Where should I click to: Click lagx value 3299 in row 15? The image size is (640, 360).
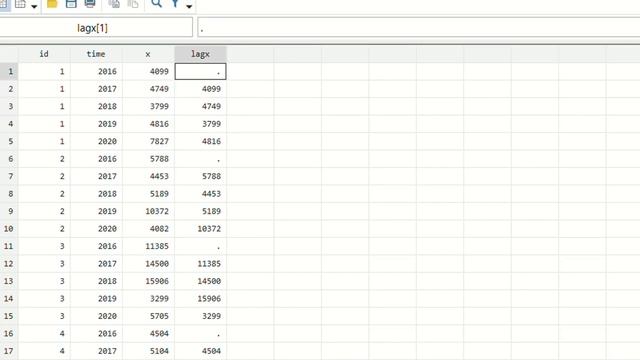[200, 316]
